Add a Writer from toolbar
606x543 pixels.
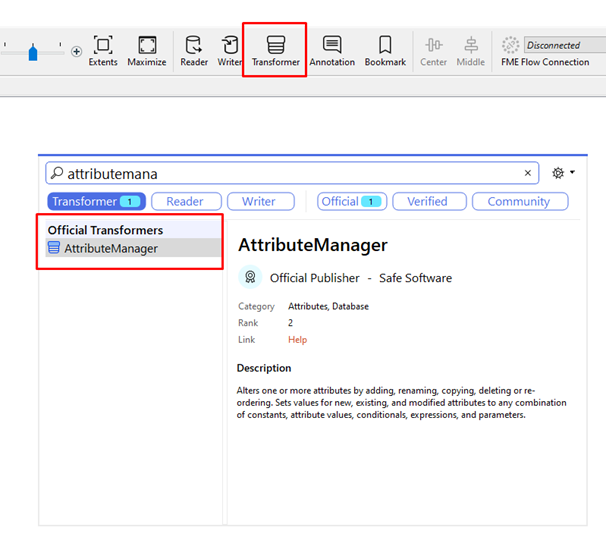click(230, 51)
